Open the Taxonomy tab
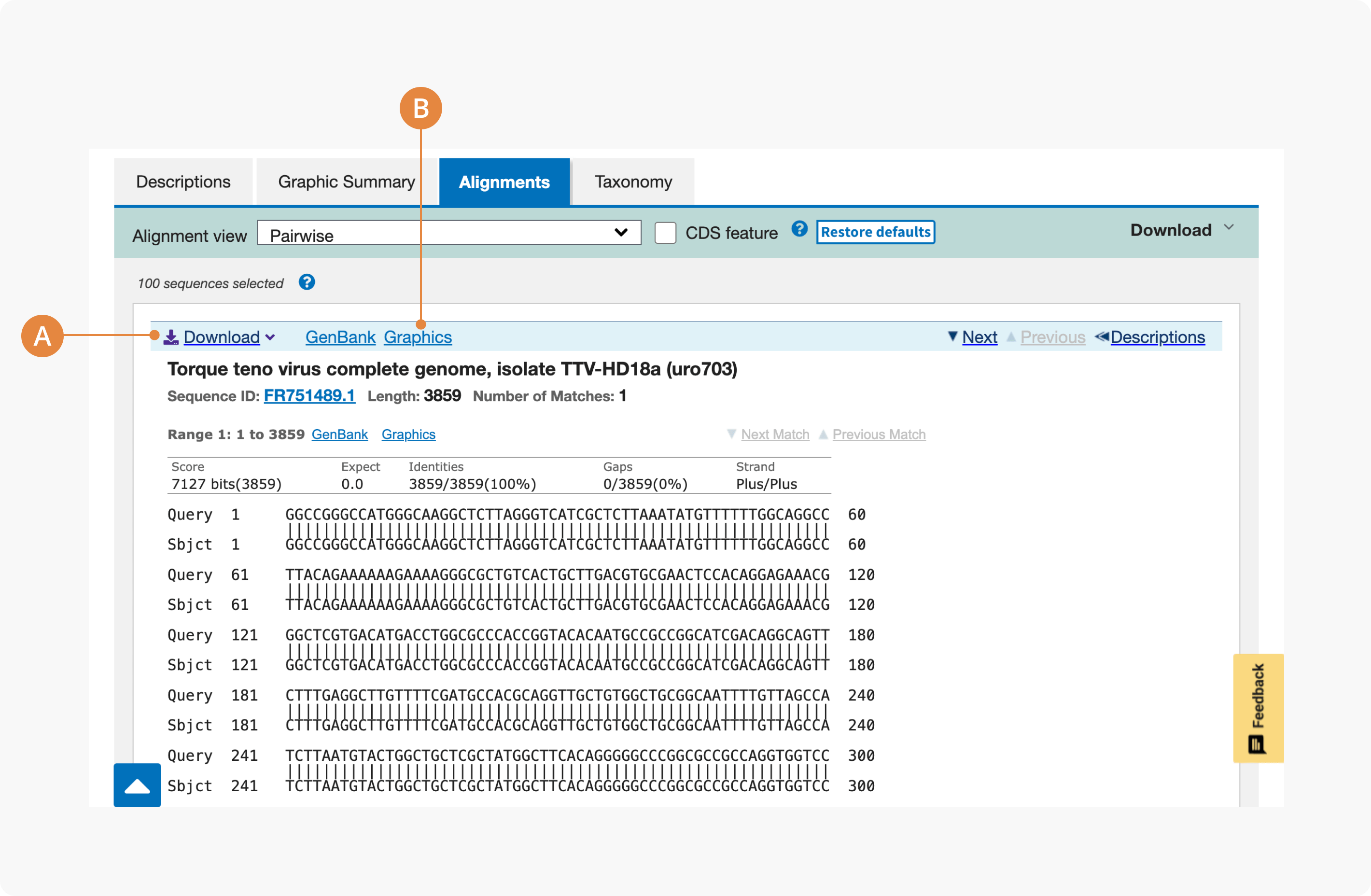Screen dimensions: 1371x896 [633, 182]
